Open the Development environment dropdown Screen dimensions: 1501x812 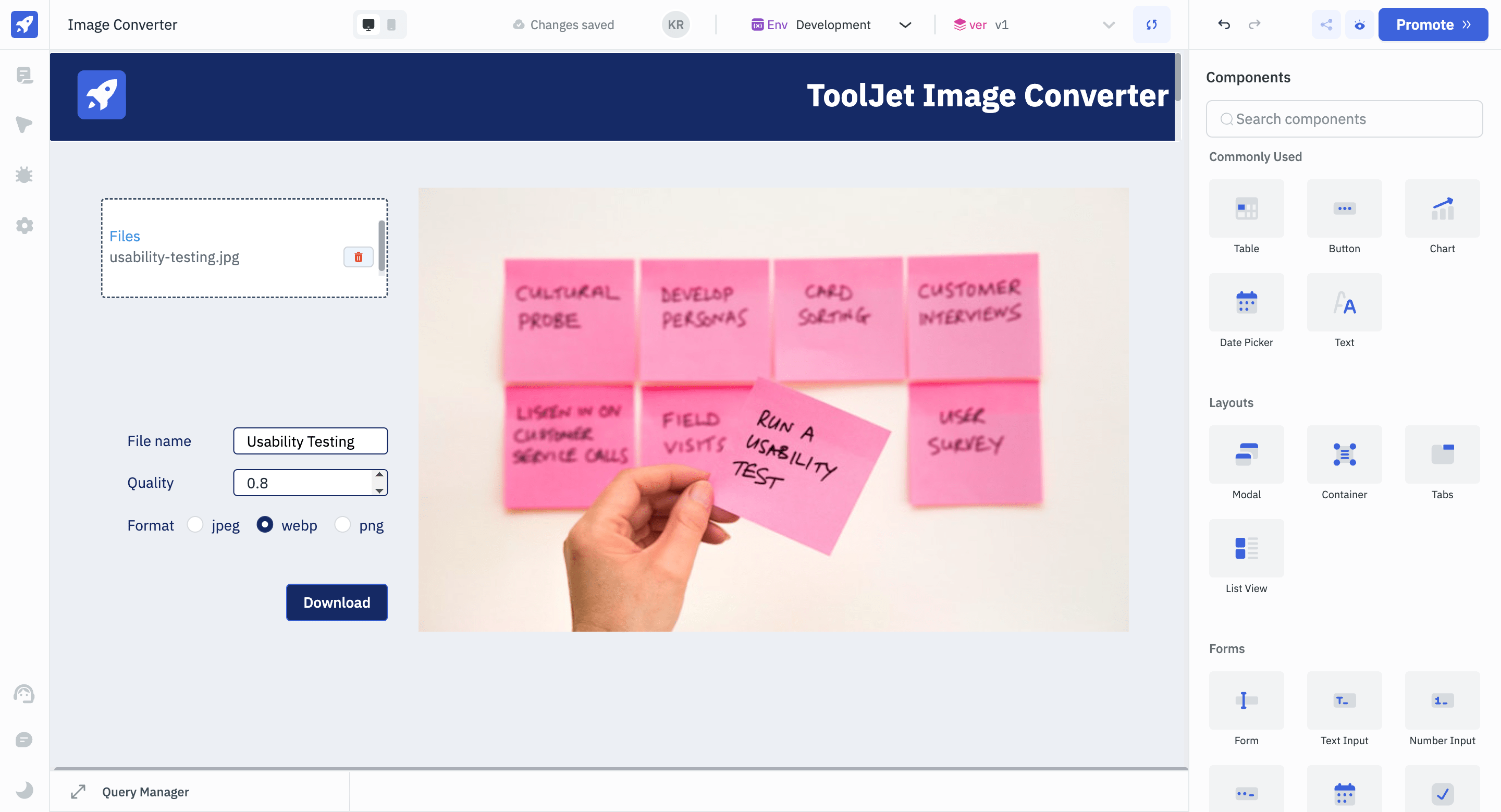(905, 25)
